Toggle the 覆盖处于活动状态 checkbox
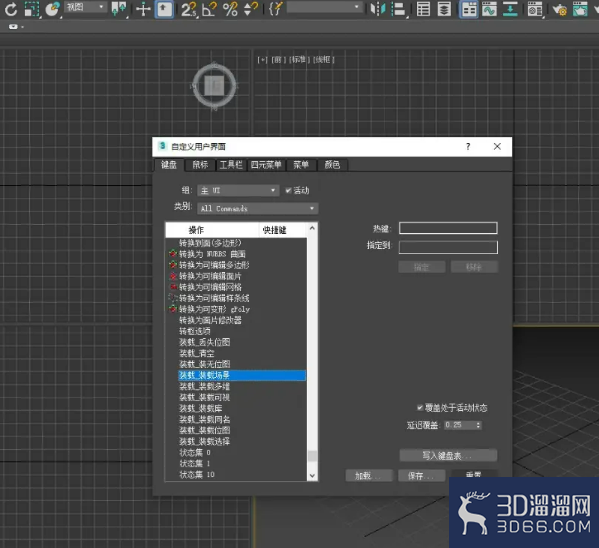 click(420, 408)
